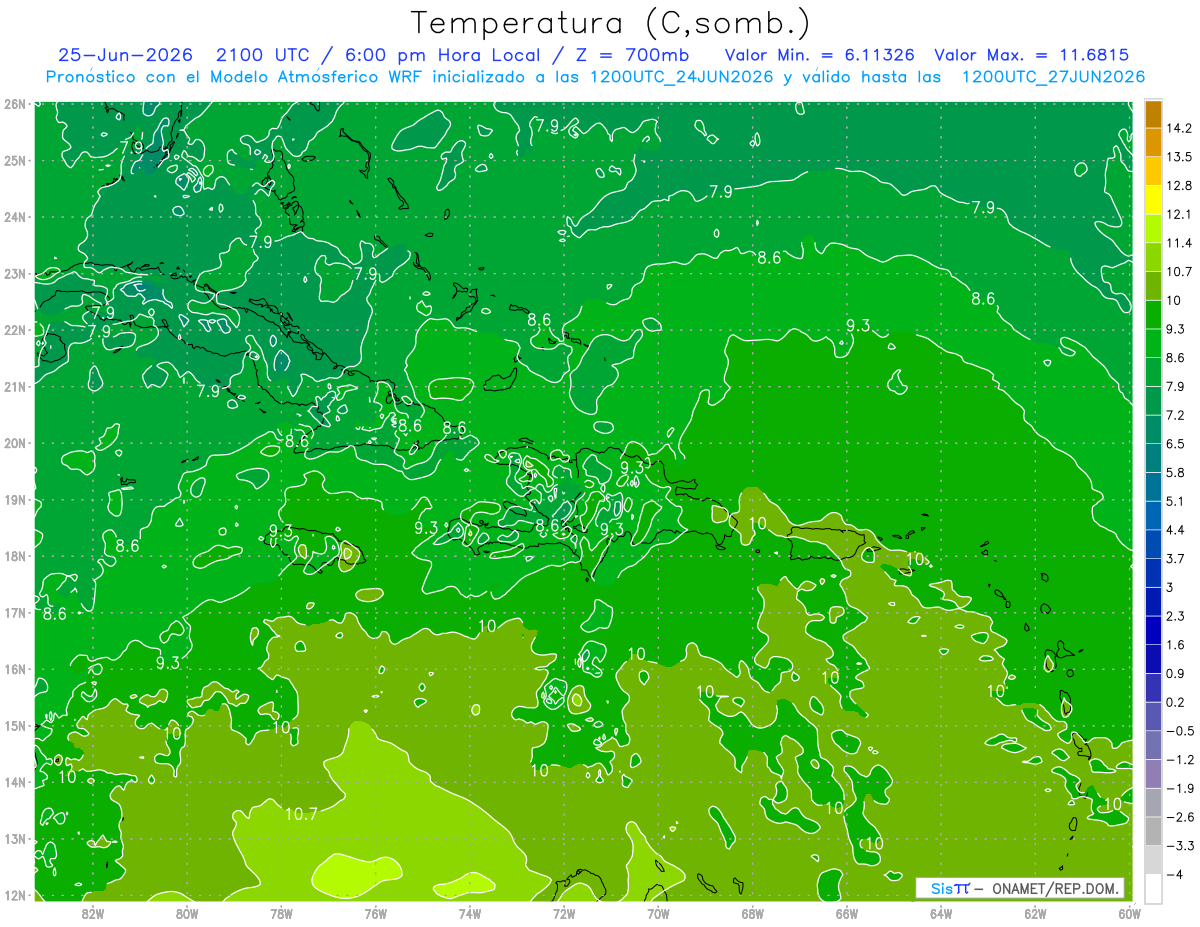The image size is (1200, 927).
Task: Click the '17N' latitude axis label
Action: point(14,613)
